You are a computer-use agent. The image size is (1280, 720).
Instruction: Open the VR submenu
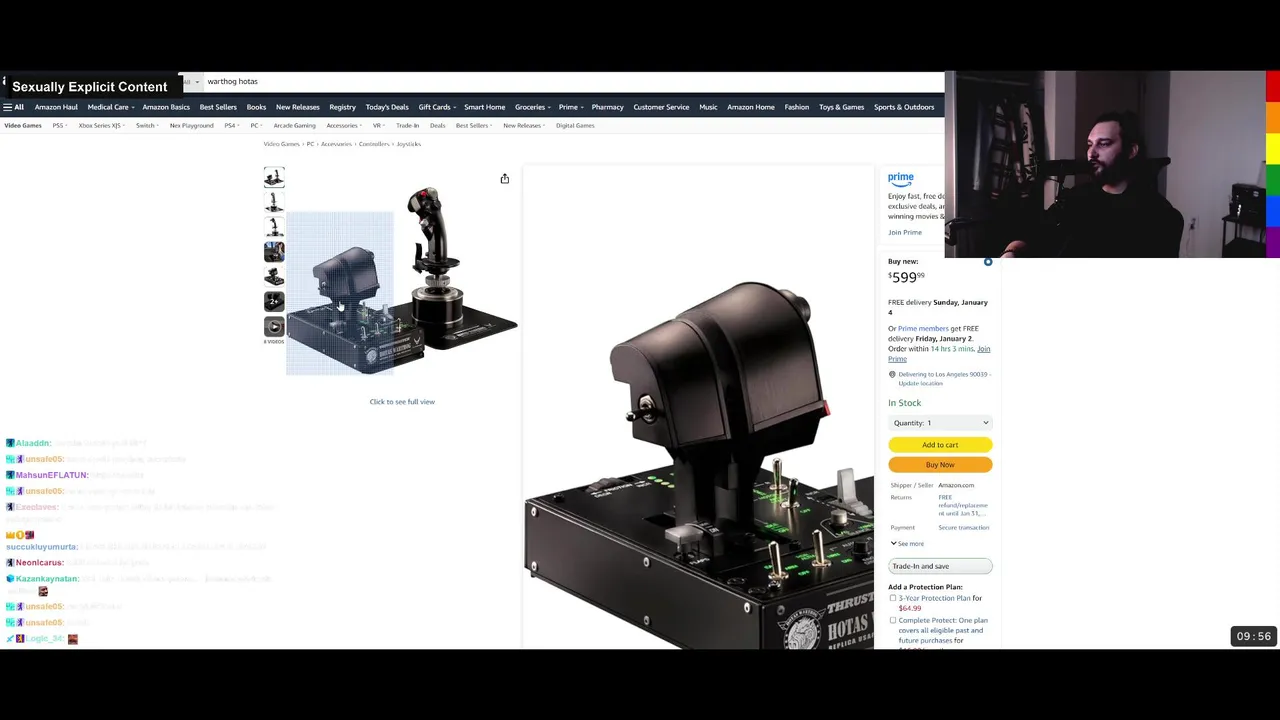pos(379,126)
